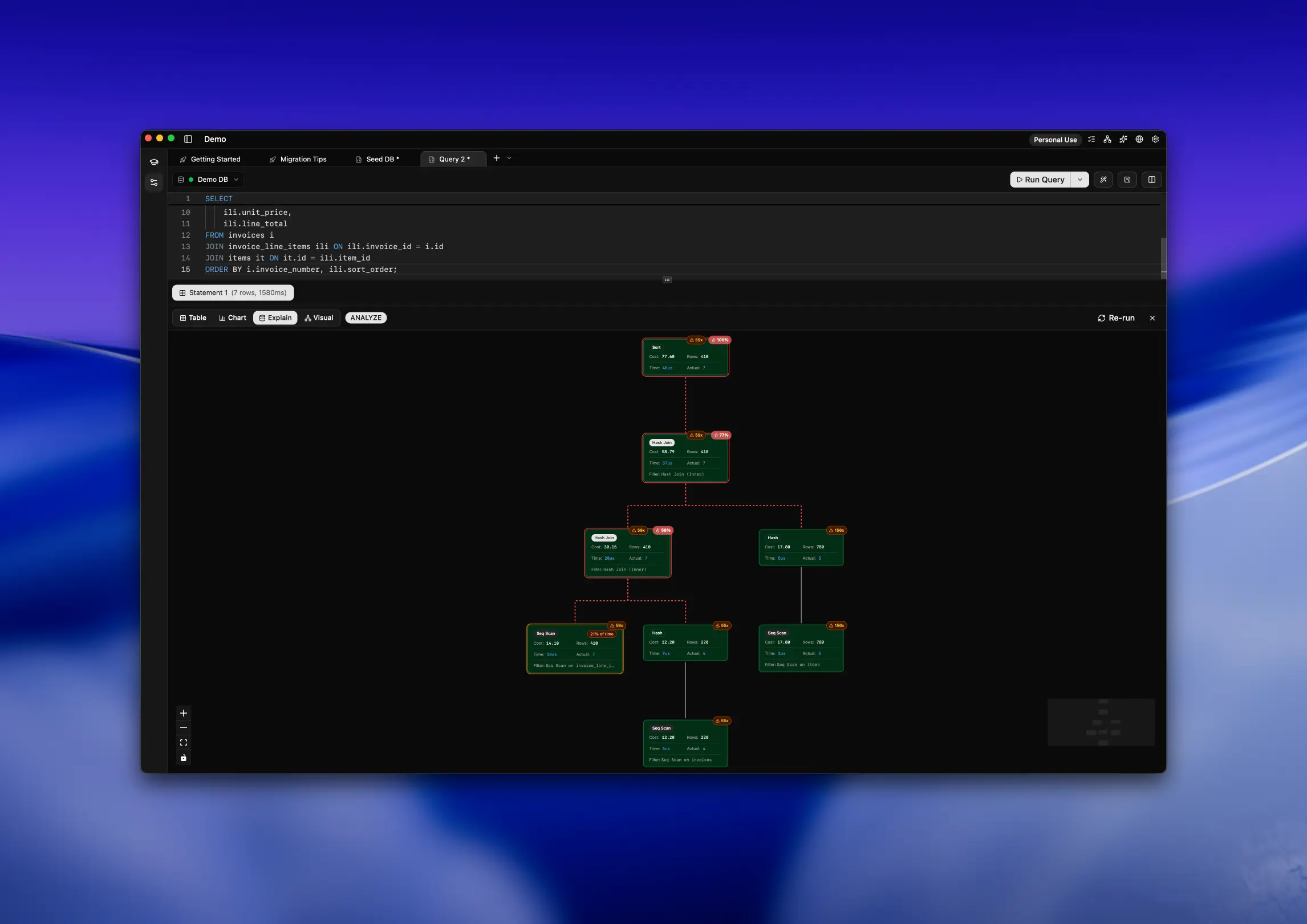Open the schema hierarchy icon in title bar

[1107, 139]
